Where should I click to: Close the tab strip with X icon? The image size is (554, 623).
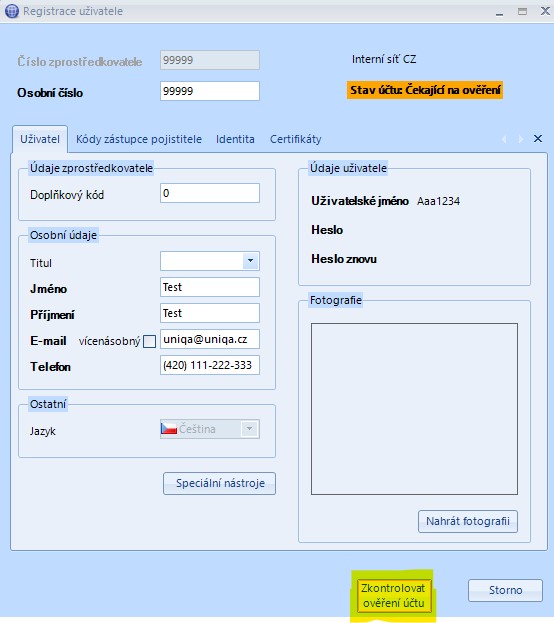pos(538,138)
